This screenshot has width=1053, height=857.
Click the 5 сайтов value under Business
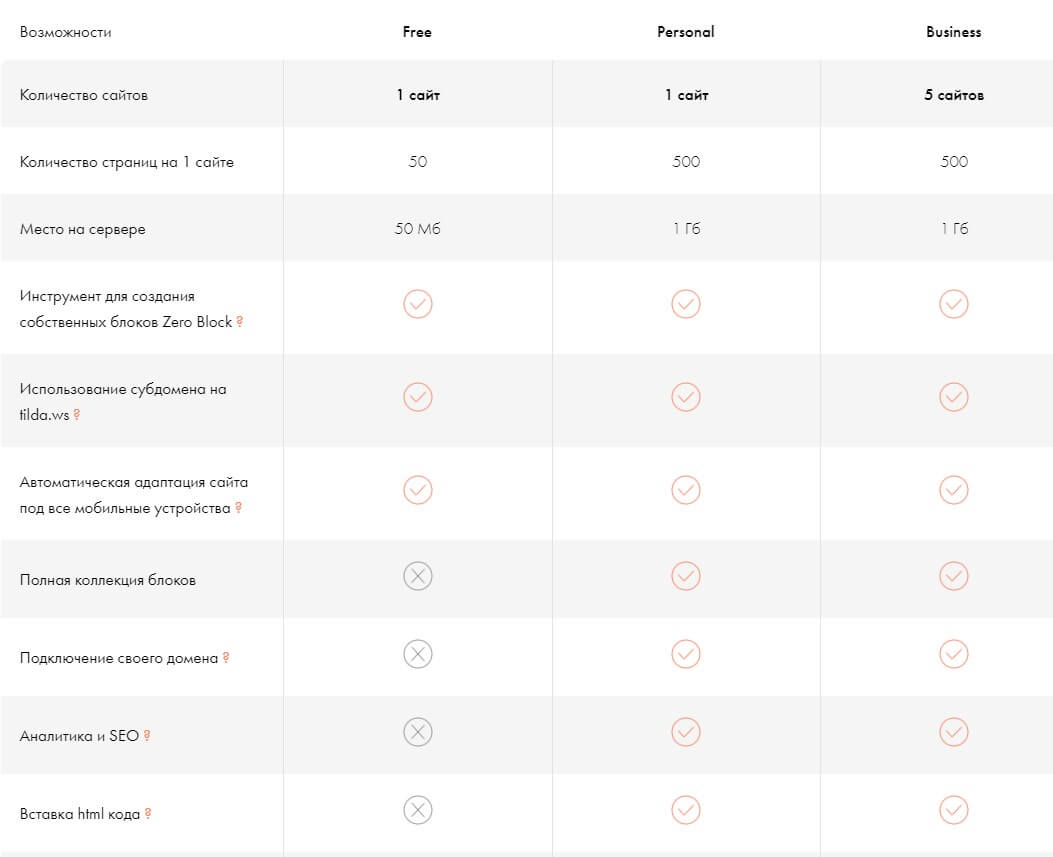coord(954,95)
